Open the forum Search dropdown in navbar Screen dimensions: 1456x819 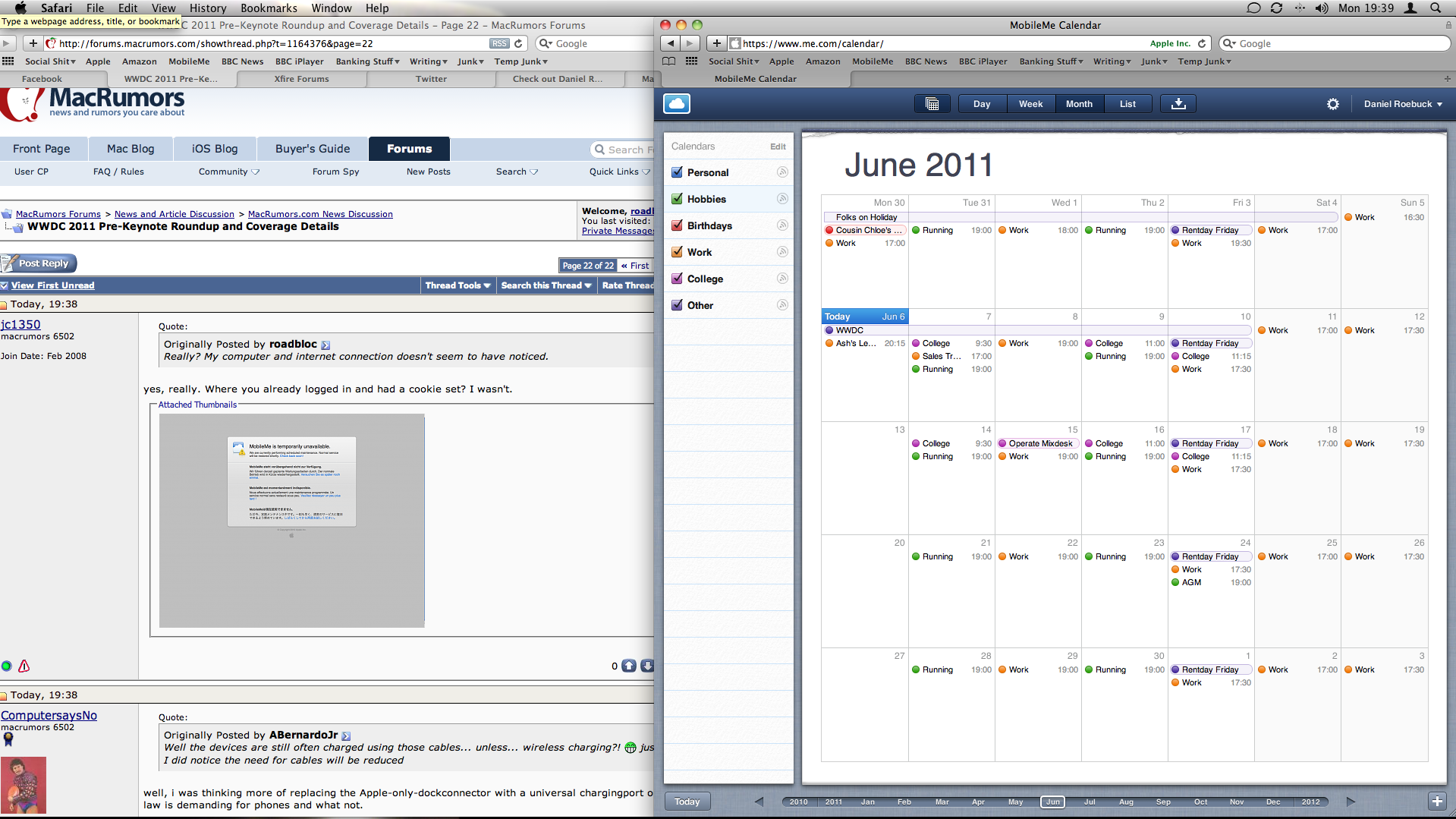coord(517,172)
